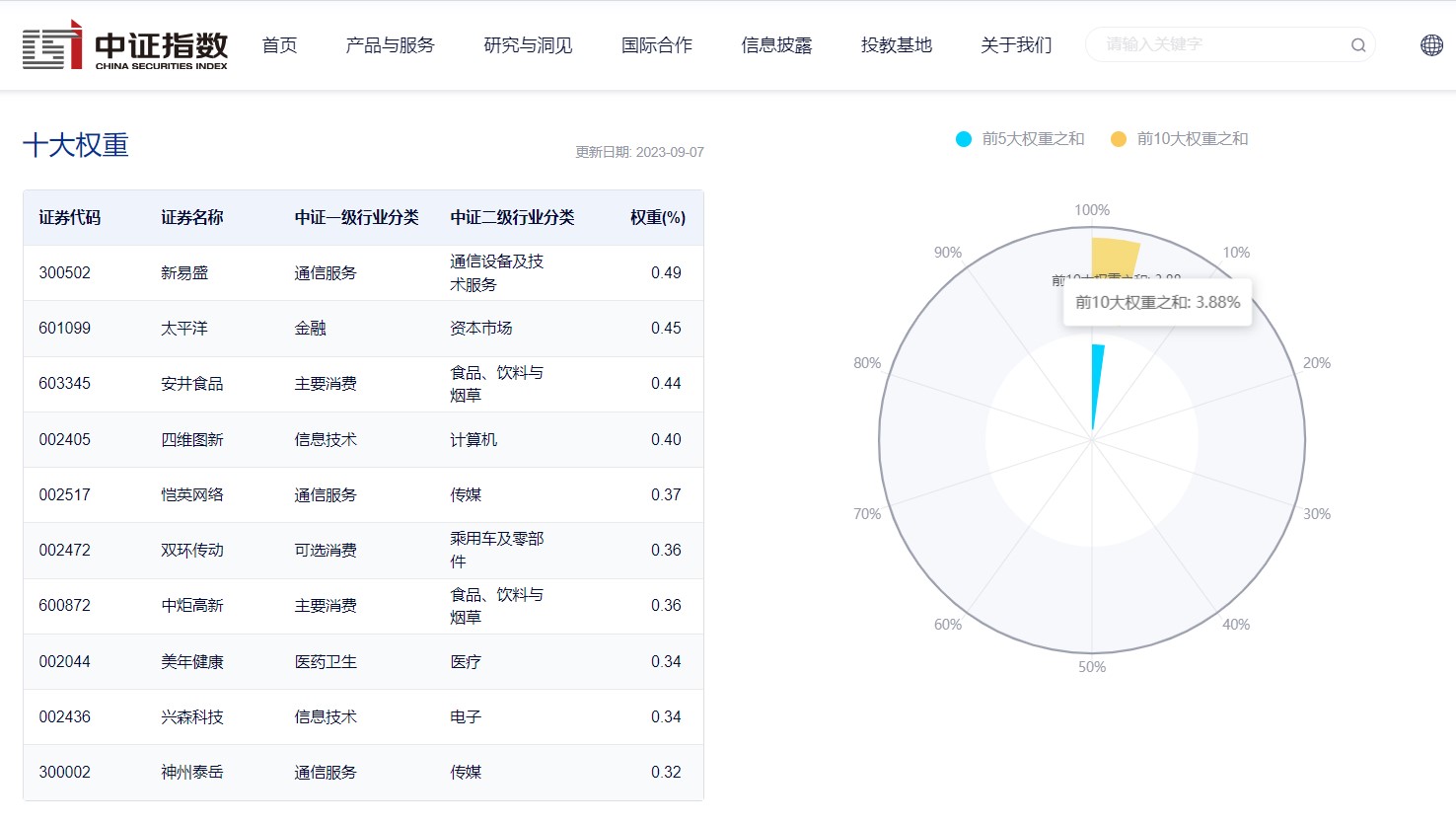The width and height of the screenshot is (1456, 824).
Task: Click the 0.40 weight value
Action: coord(666,439)
